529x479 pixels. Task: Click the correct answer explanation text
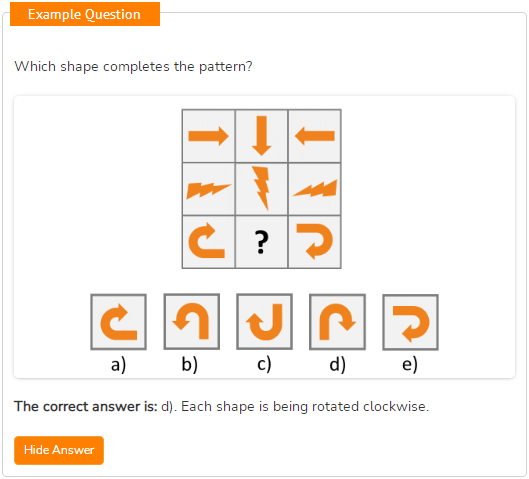point(221,406)
